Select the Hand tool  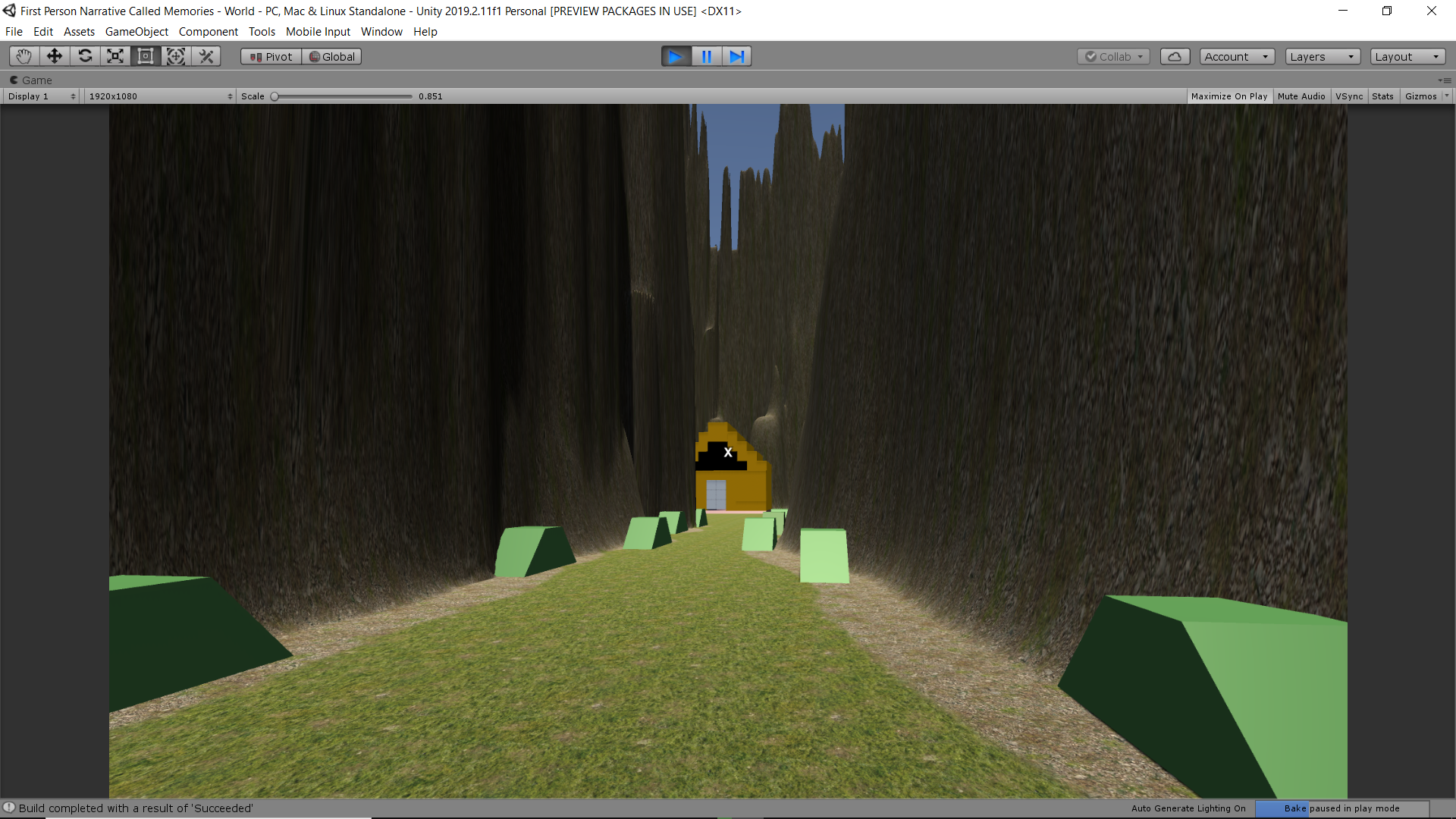(x=24, y=56)
